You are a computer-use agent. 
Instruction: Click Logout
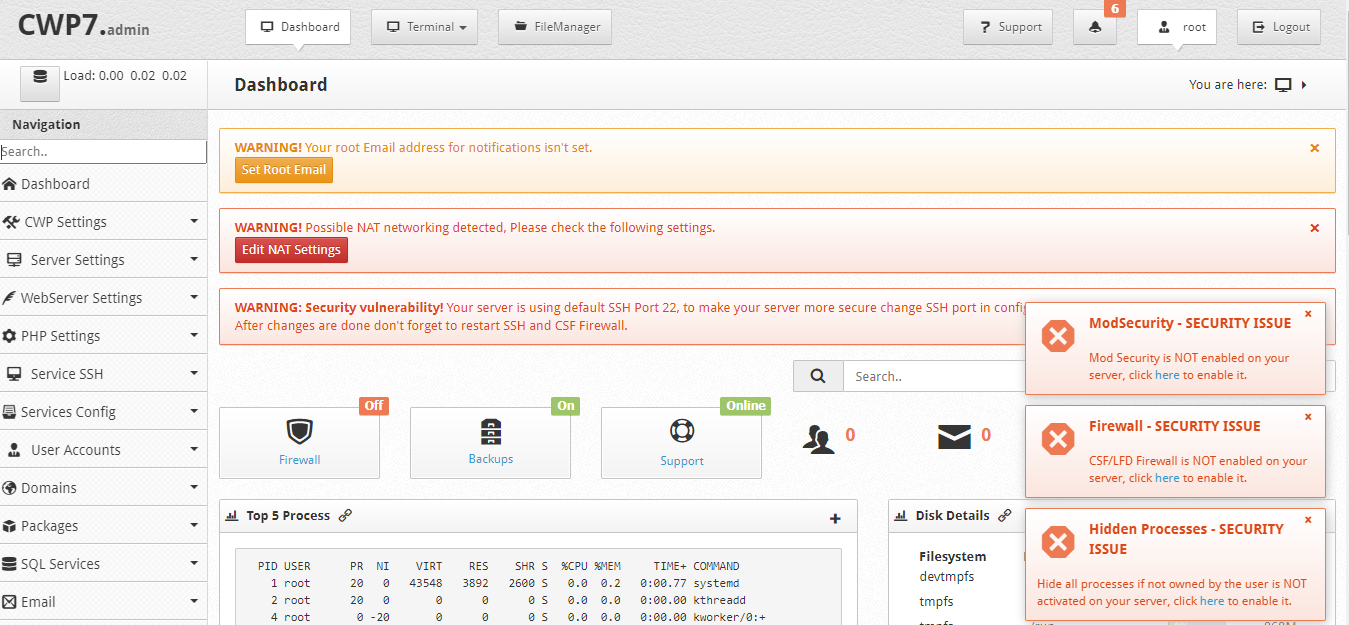[1279, 27]
